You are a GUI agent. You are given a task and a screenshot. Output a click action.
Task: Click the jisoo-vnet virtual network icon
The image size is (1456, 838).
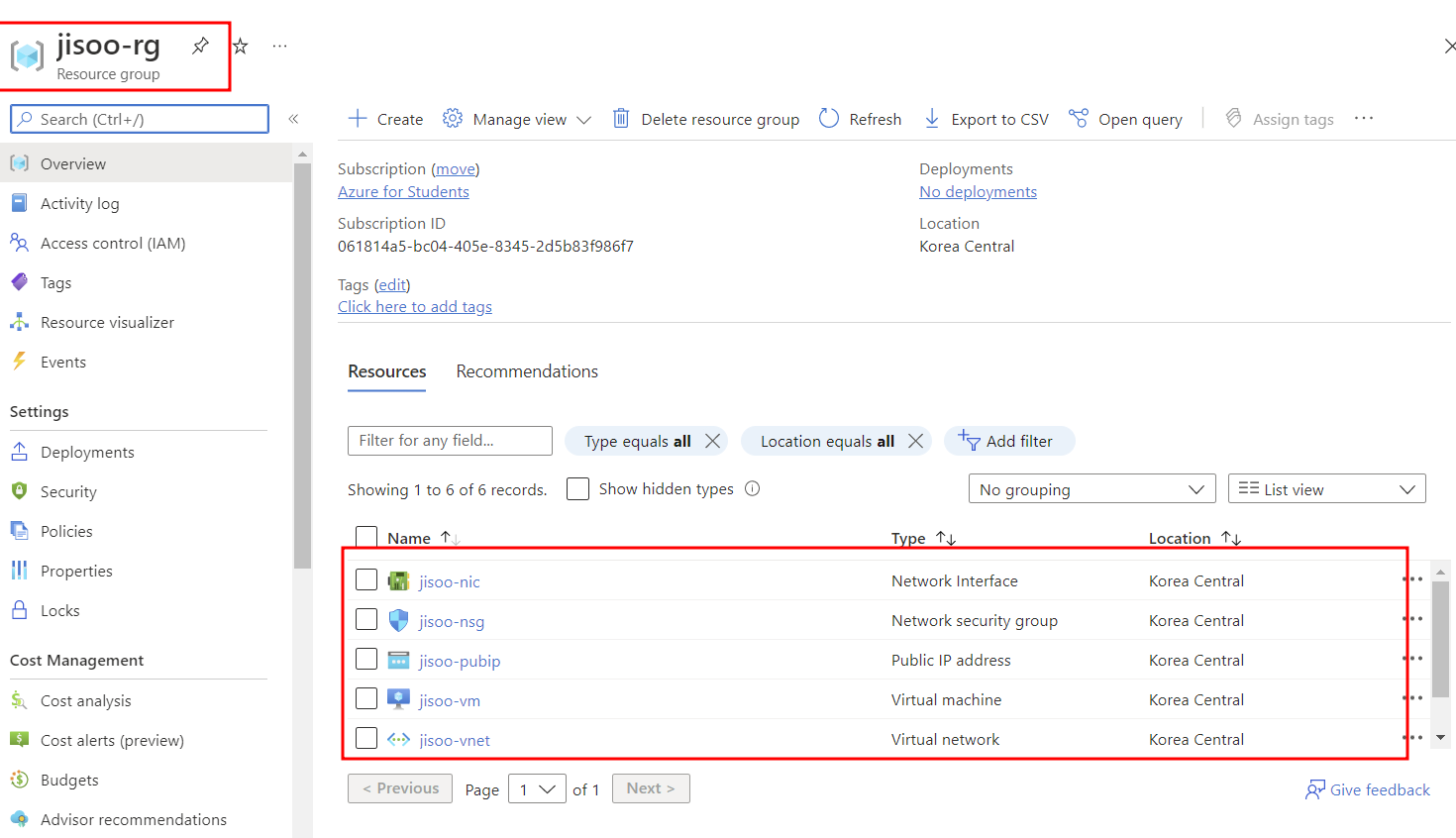pos(398,740)
